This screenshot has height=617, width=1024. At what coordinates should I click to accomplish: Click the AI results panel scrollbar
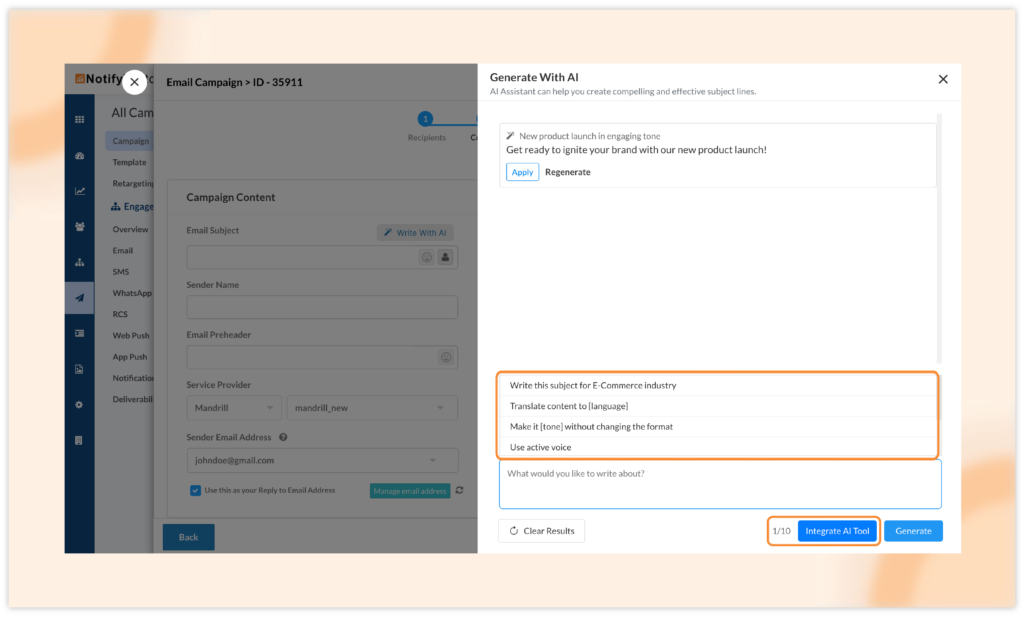point(939,238)
